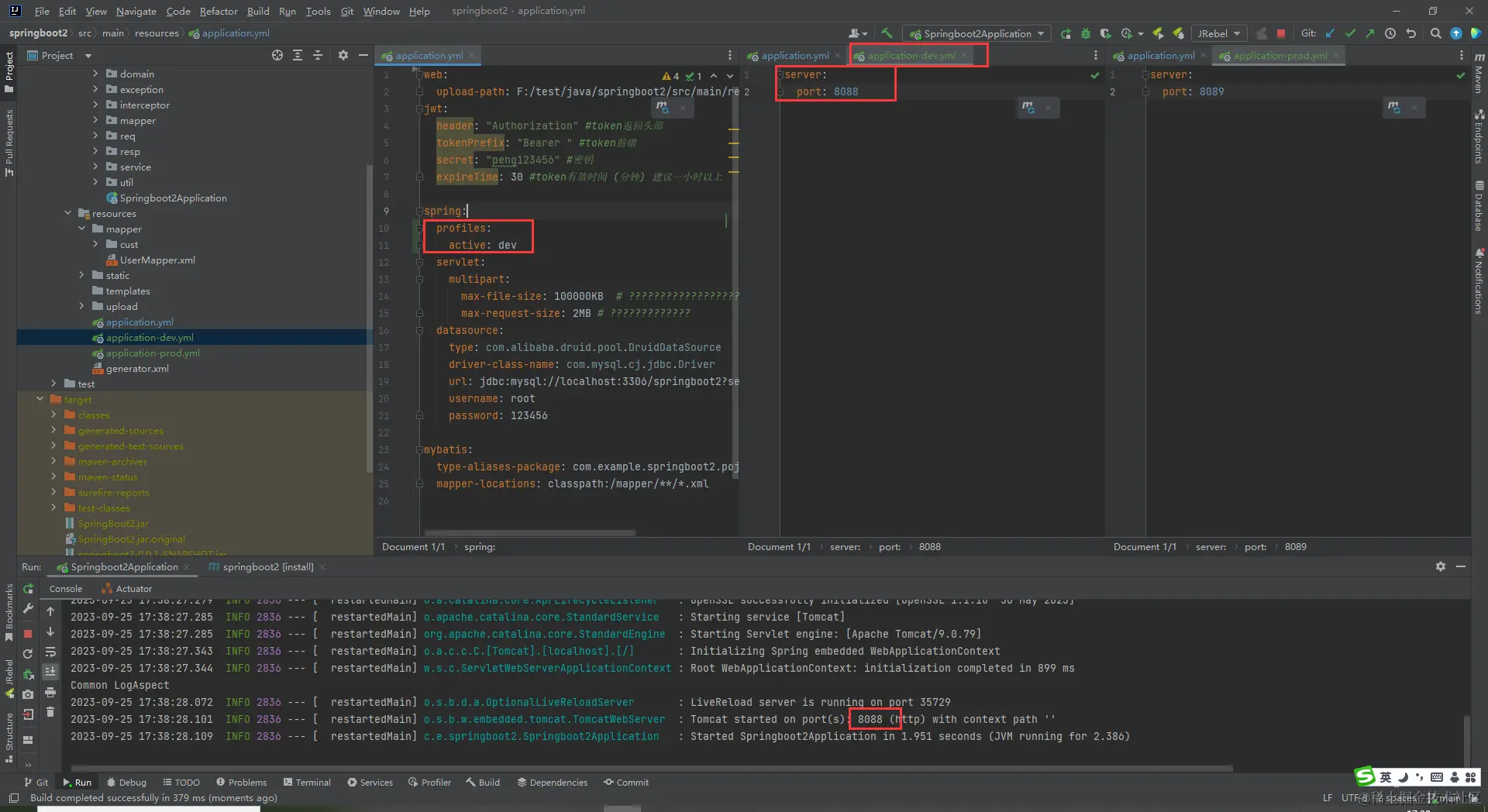
Task: Click Git Rollback undo arrow icon
Action: 1410,33
